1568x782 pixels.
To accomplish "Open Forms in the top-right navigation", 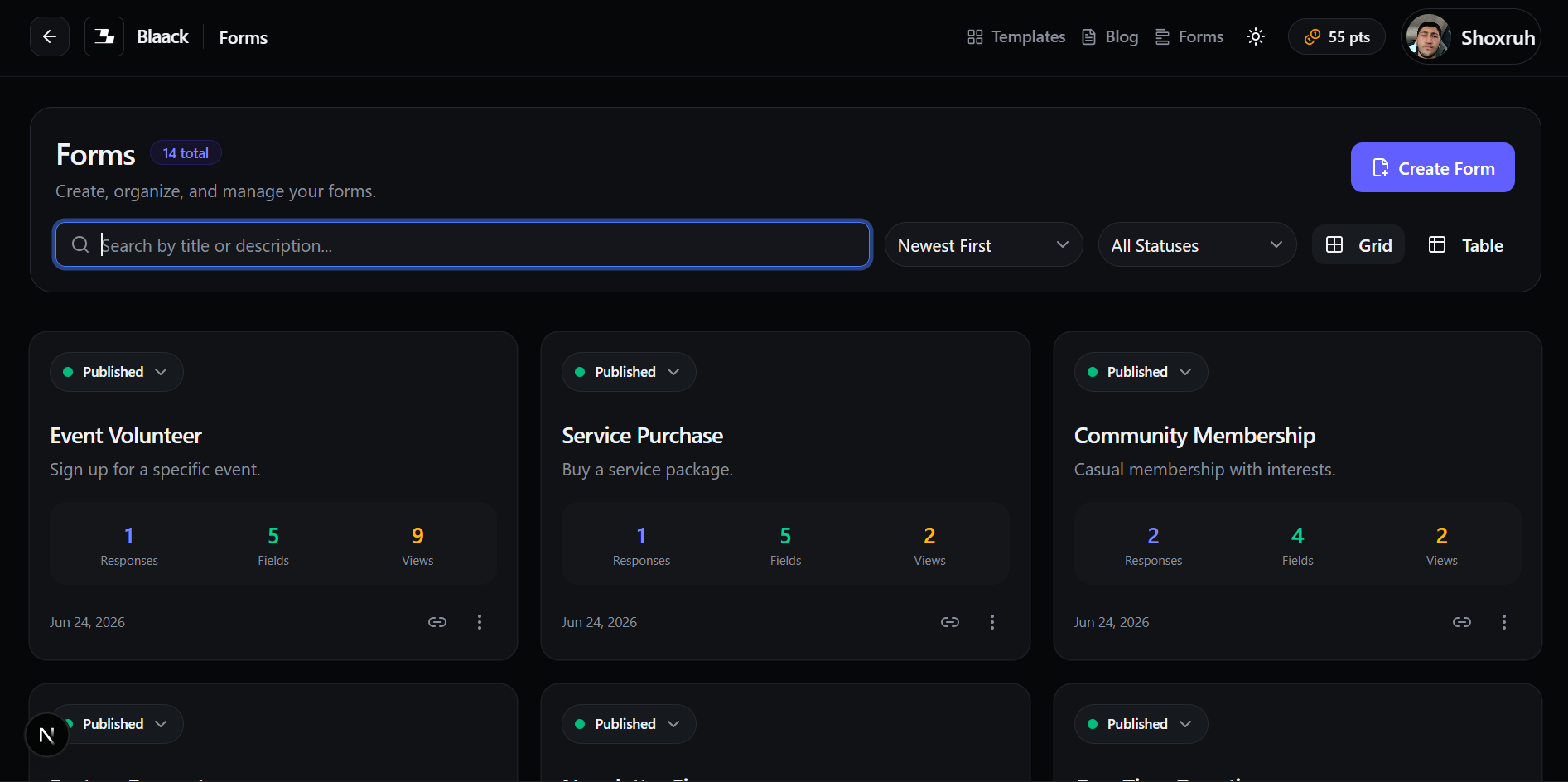I will click(x=1189, y=36).
